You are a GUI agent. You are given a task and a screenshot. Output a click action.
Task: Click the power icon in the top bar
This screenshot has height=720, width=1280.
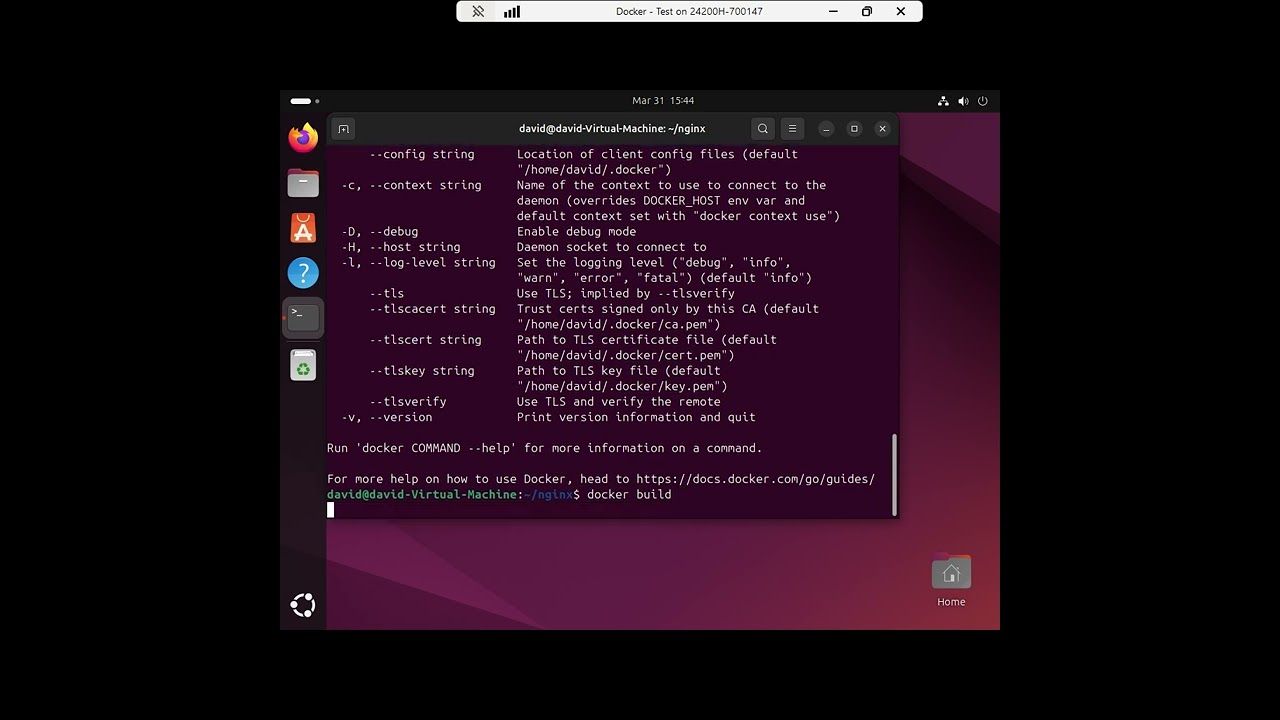[x=983, y=101]
